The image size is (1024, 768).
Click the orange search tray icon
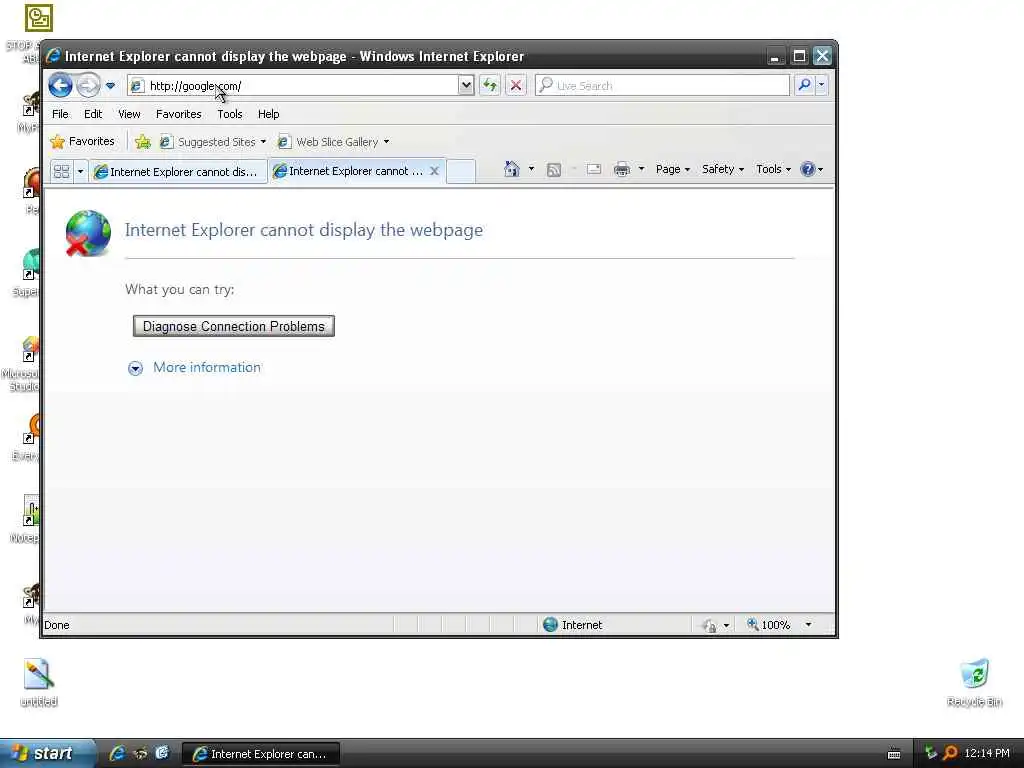coord(950,753)
